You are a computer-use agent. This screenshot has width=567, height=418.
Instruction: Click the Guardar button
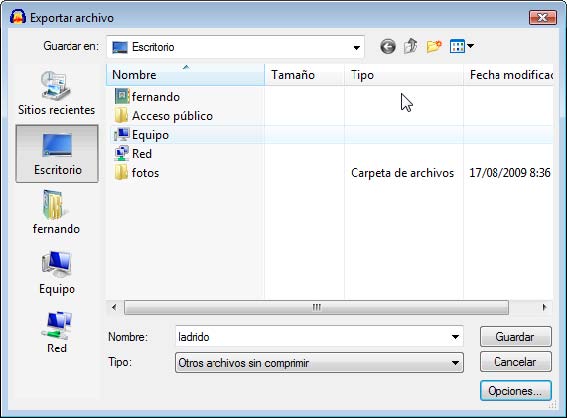pyautogui.click(x=516, y=337)
